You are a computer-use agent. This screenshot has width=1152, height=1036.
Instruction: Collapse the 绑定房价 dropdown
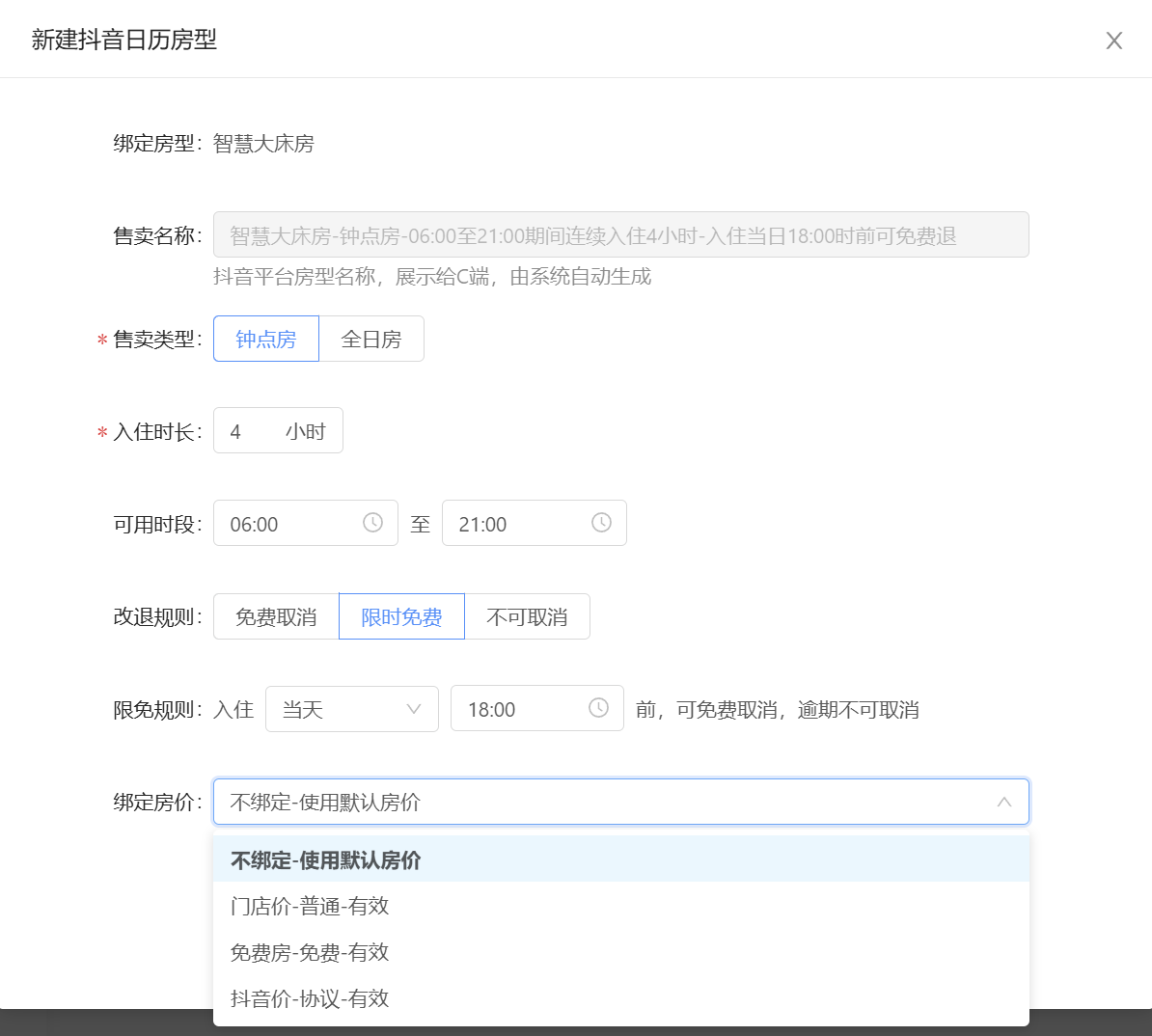[620, 802]
